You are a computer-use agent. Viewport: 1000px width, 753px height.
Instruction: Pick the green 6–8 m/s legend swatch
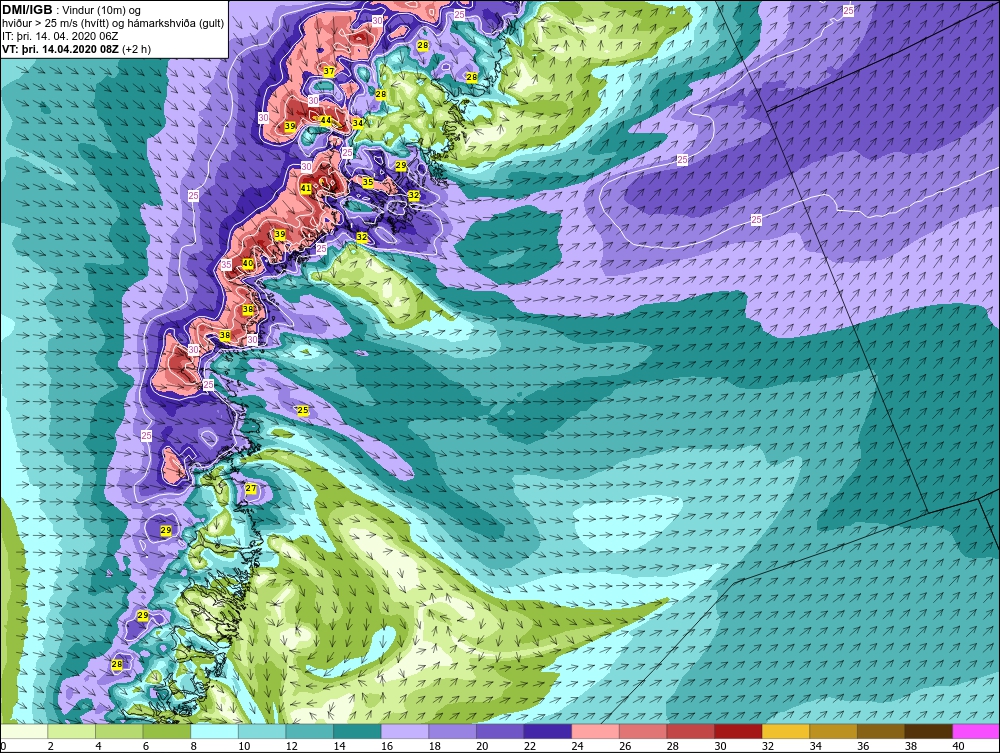point(167,731)
